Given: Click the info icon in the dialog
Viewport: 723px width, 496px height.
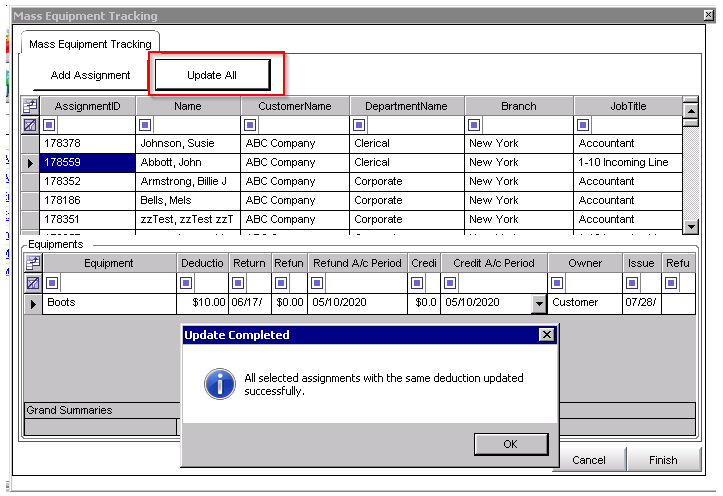Looking at the screenshot, I should [x=220, y=384].
